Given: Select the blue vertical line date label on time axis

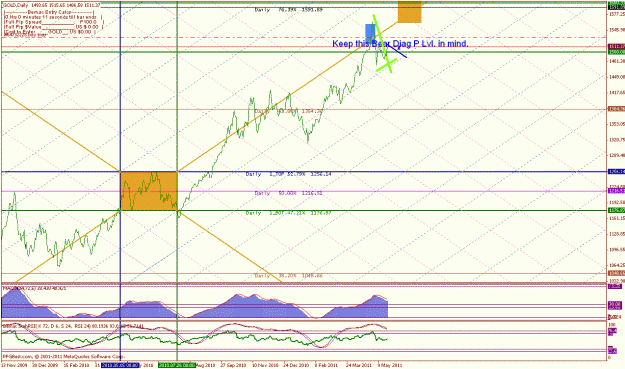Looking at the screenshot, I should (120, 365).
